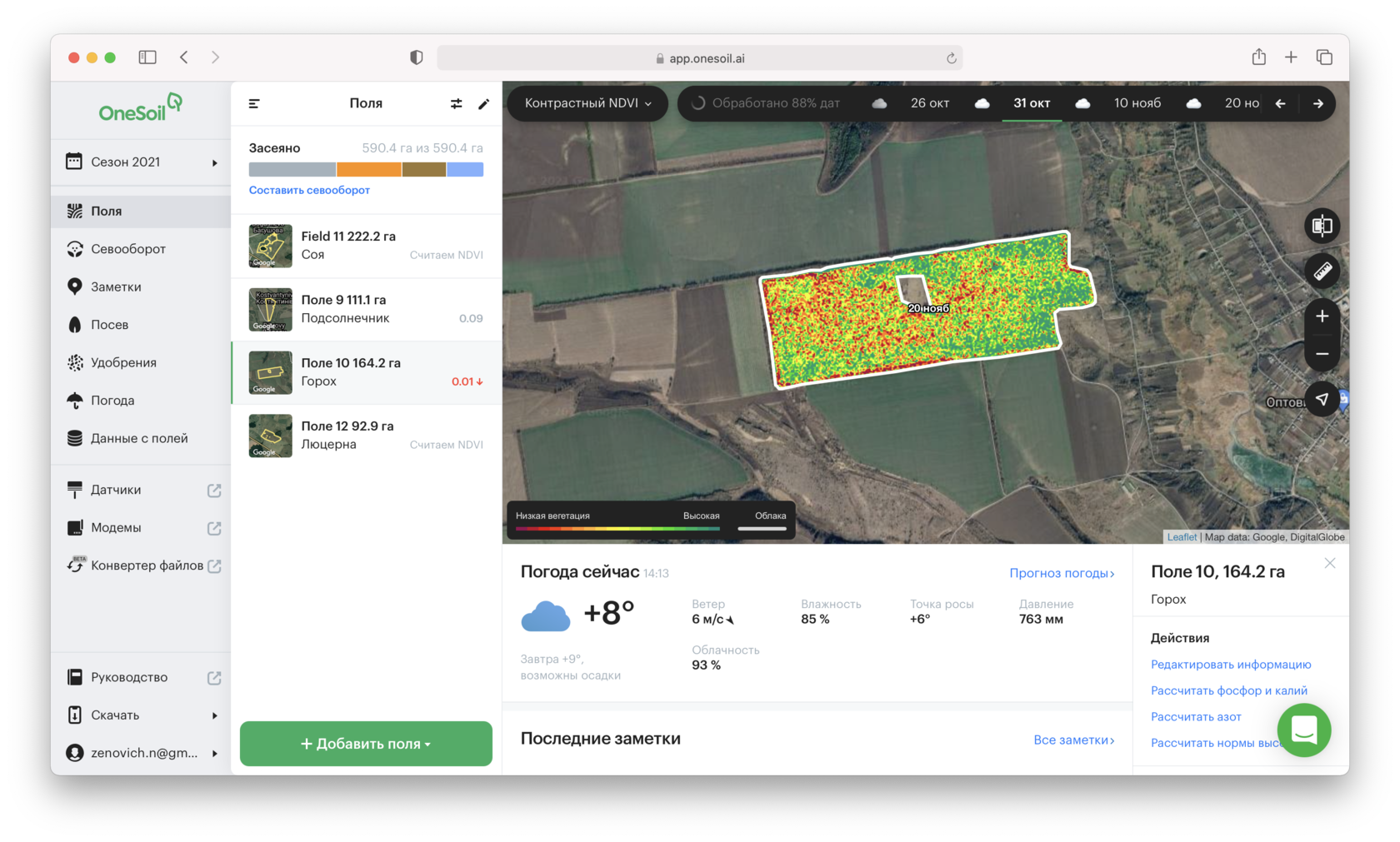The image size is (1400, 842).
Task: Zoom out the map with minus button
Action: coord(1322,354)
